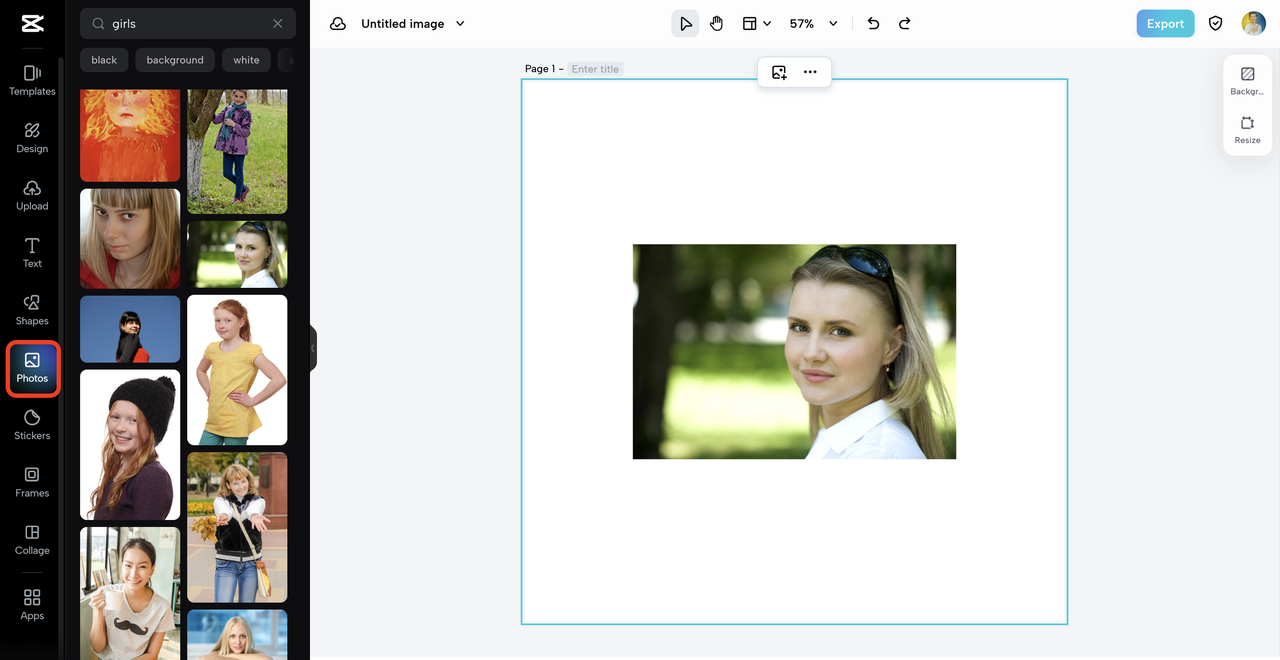Click the Page 1 label
Image resolution: width=1280 pixels, height=660 pixels.
pos(540,69)
